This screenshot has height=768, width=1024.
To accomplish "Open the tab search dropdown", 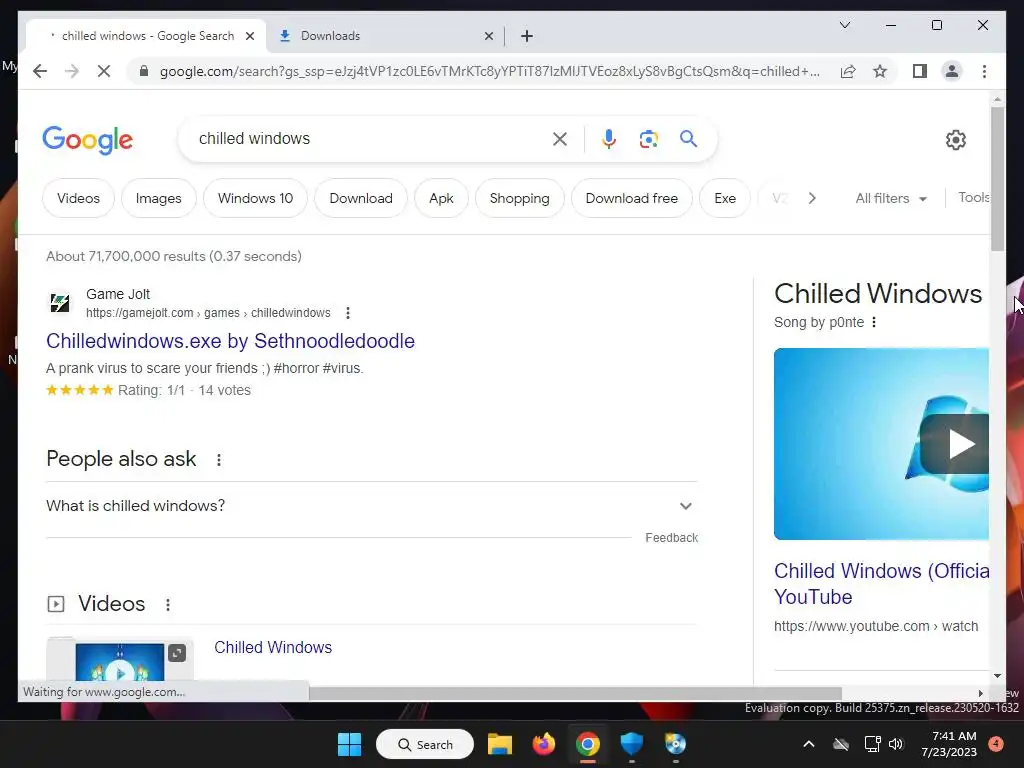I will [844, 25].
